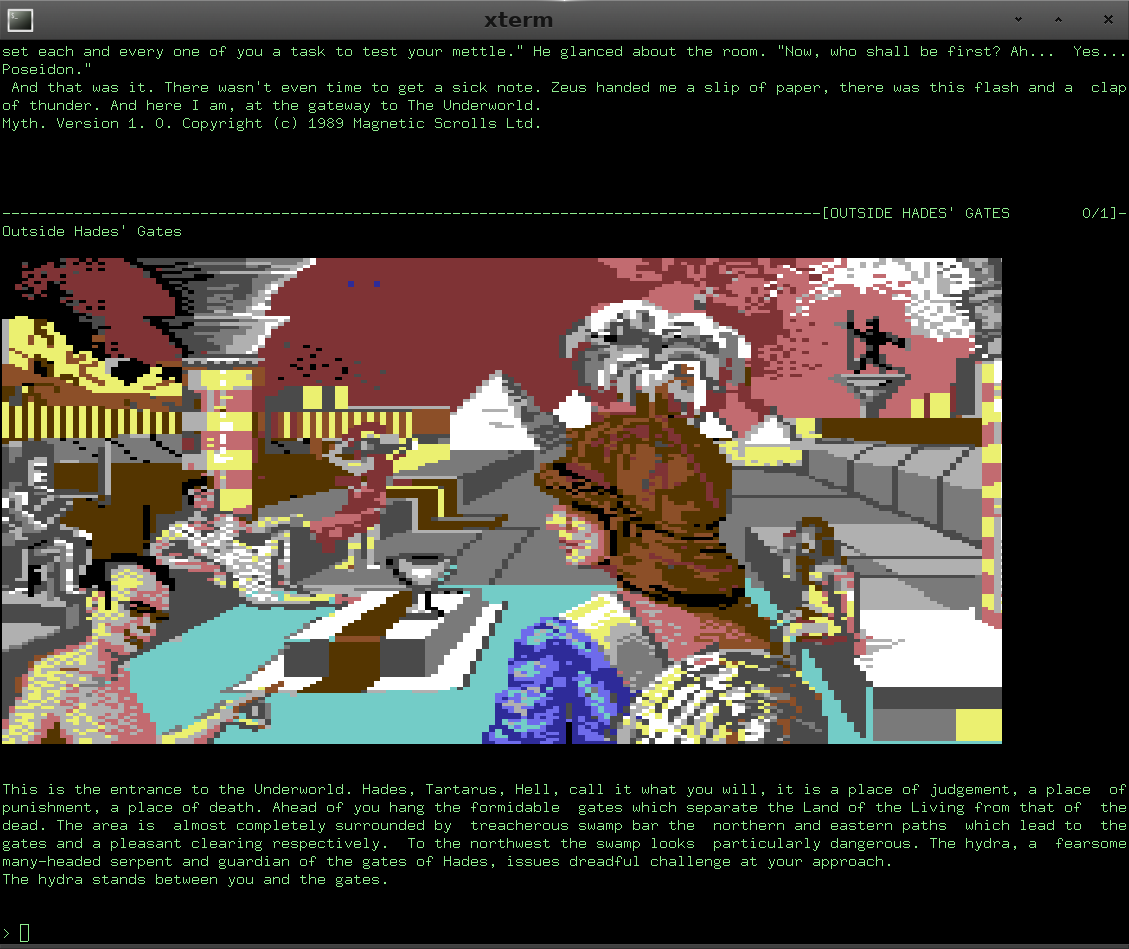Open the xterm window menu icon
The width and height of the screenshot is (1129, 949).
click(20, 20)
